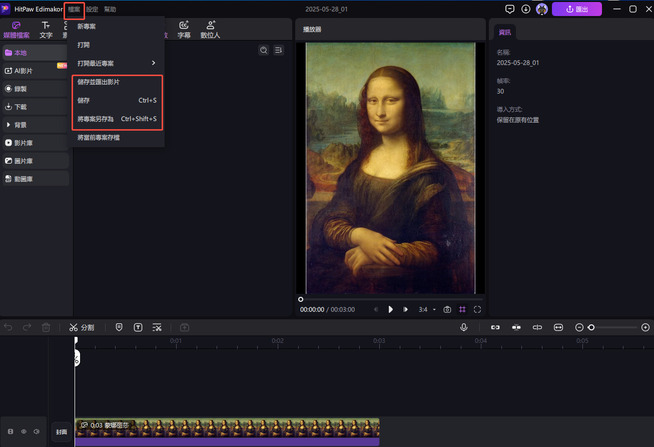
Task: Open the 檔案 (File) menu in menu bar
Action: click(74, 9)
